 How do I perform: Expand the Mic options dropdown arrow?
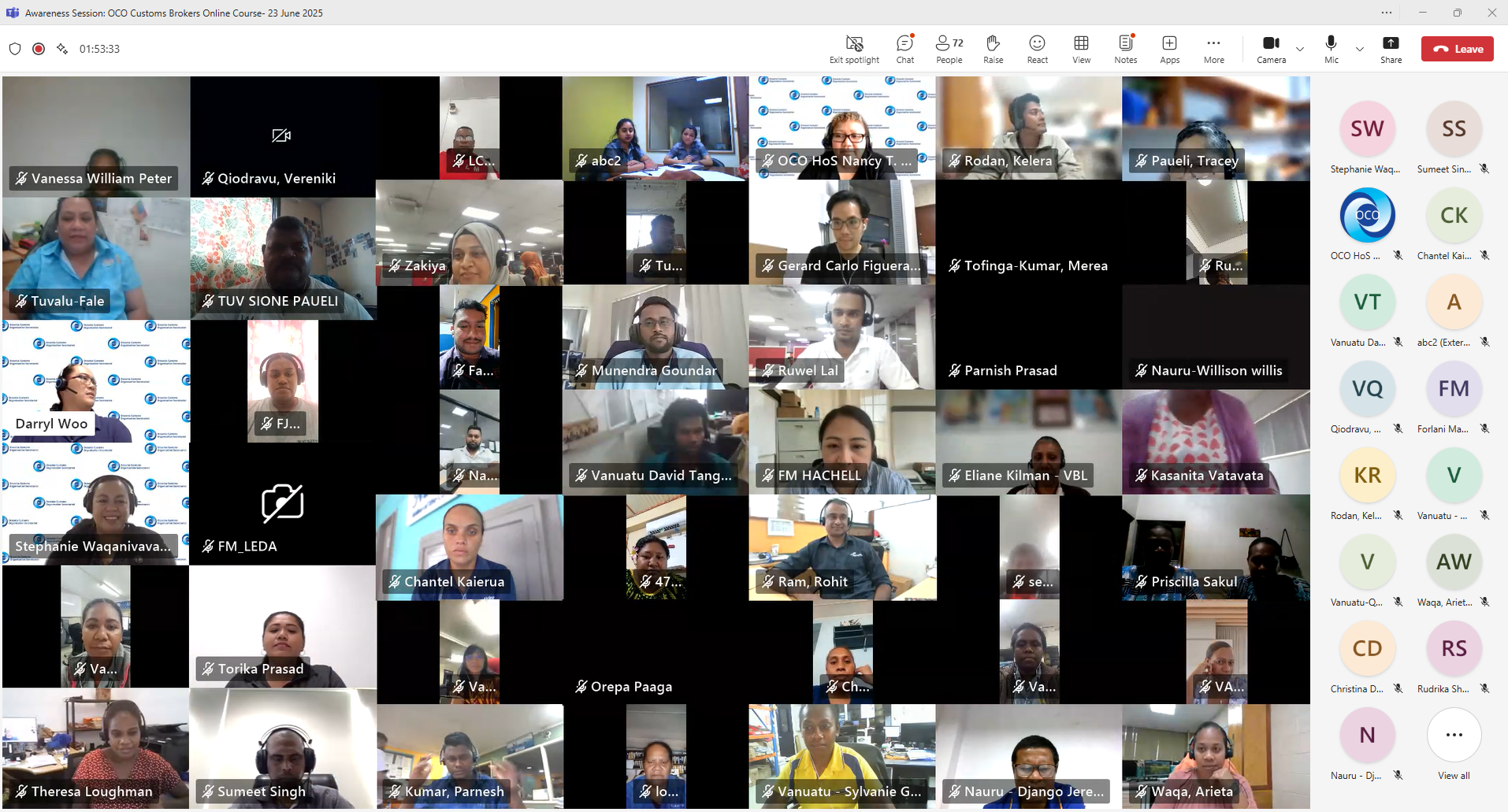1360,49
